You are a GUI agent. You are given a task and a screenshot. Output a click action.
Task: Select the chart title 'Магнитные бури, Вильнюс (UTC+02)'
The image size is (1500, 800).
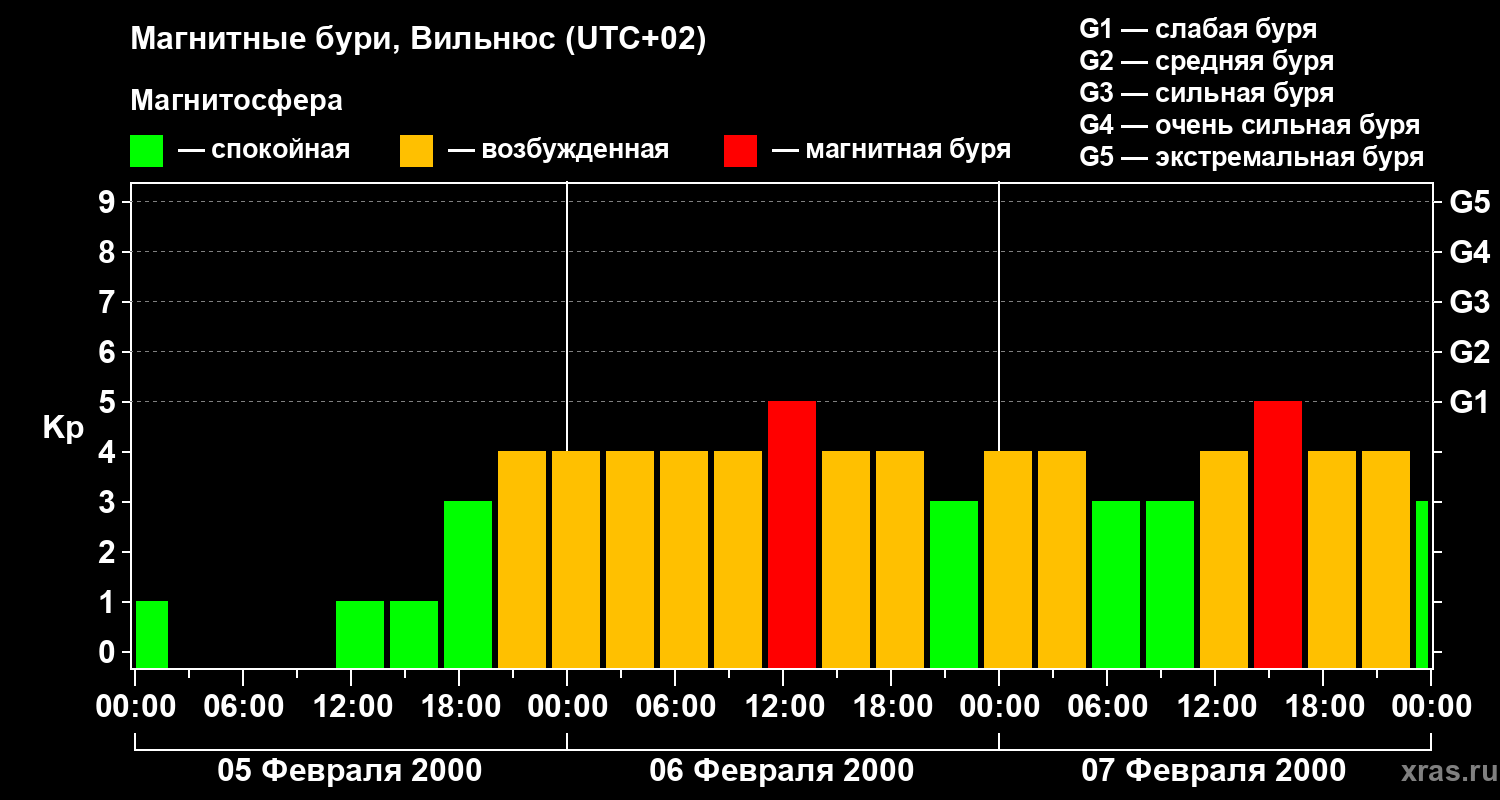click(418, 40)
